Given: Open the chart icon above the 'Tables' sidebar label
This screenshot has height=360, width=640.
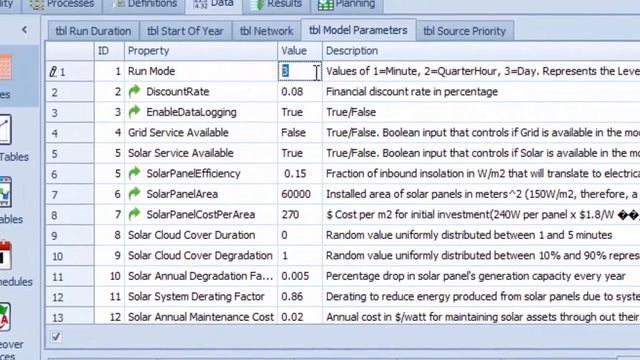Looking at the screenshot, I should point(5,130).
